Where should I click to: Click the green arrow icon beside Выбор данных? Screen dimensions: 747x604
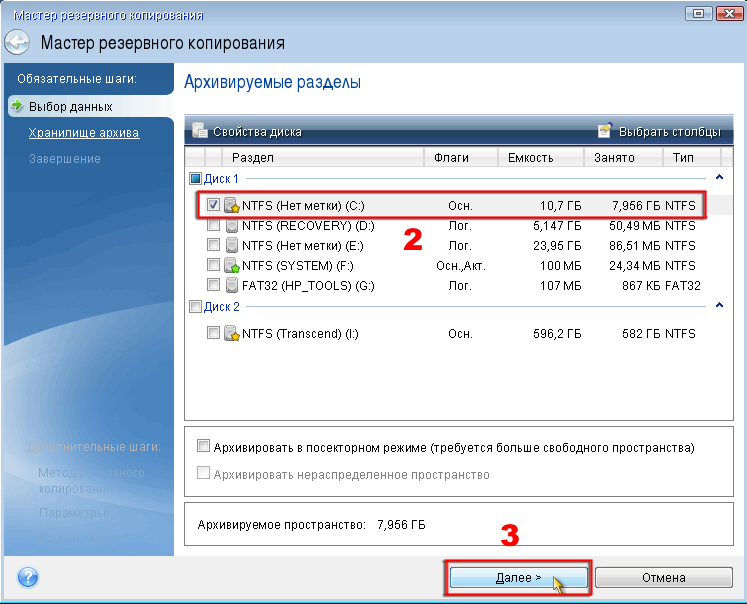coord(17,105)
